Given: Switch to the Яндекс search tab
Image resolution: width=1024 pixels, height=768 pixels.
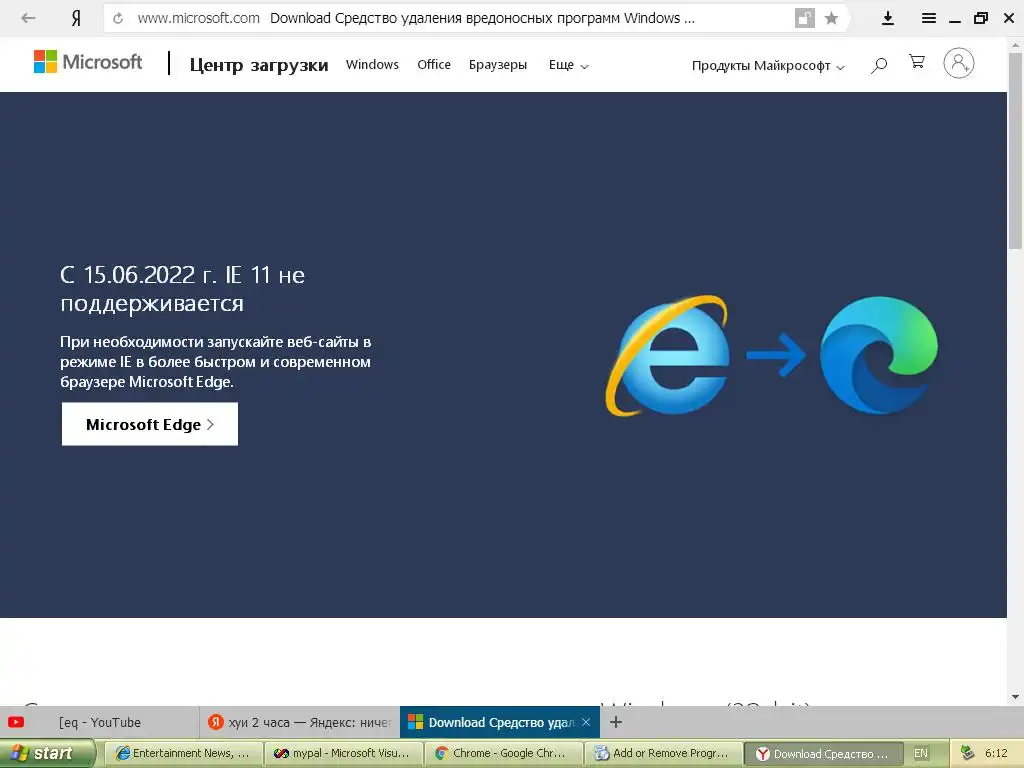Looking at the screenshot, I should click(299, 722).
